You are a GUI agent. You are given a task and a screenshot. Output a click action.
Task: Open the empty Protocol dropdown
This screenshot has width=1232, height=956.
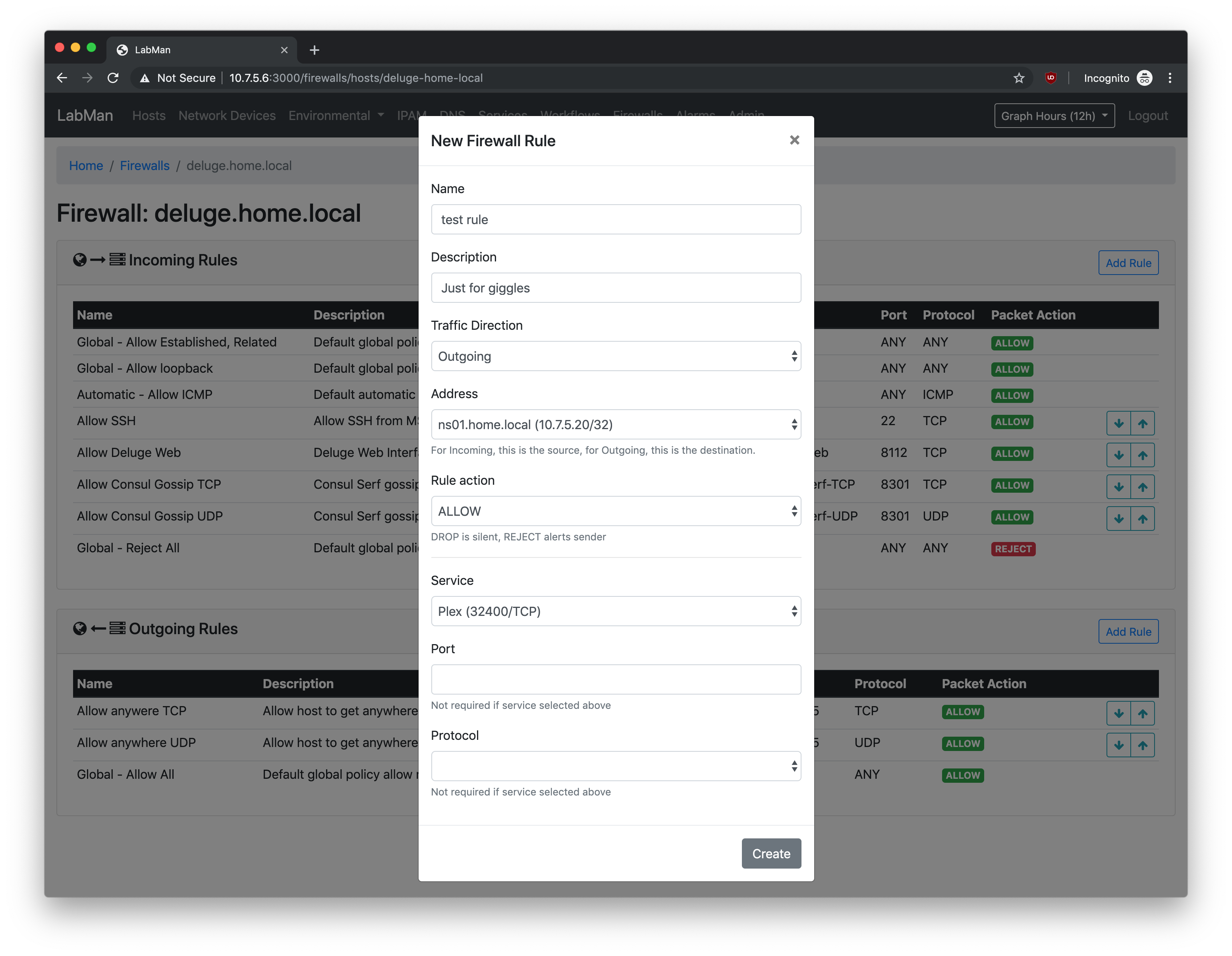coord(616,766)
